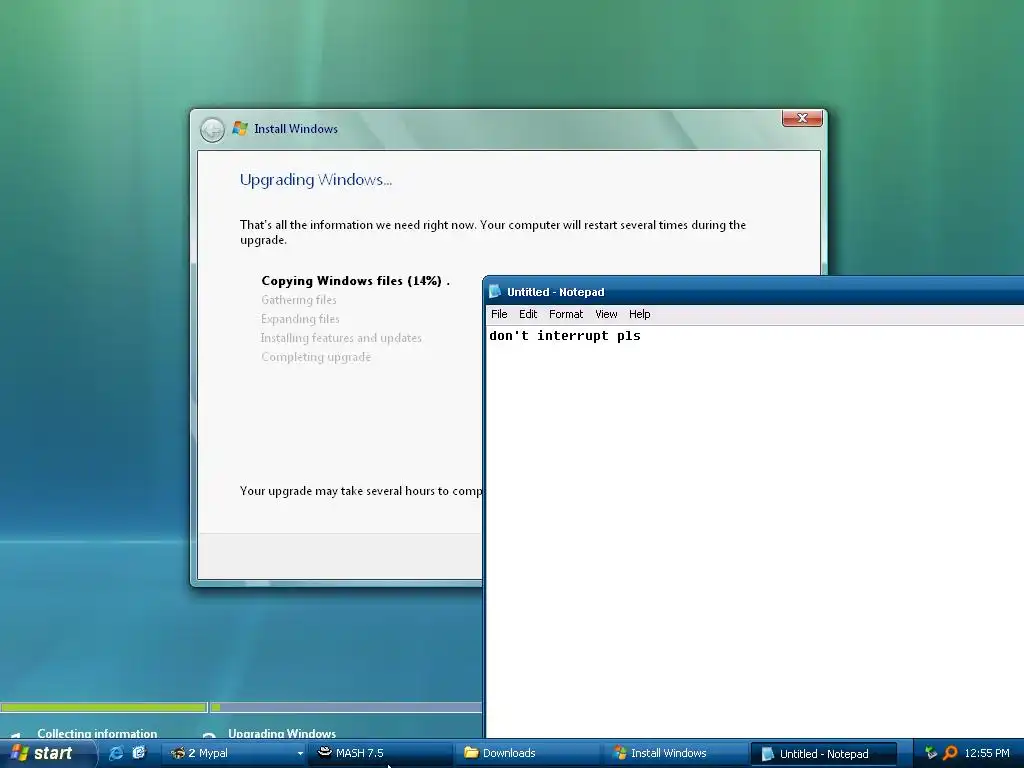Click the second quick launch icon
Viewport: 1024px width, 768px height.
coord(139,753)
